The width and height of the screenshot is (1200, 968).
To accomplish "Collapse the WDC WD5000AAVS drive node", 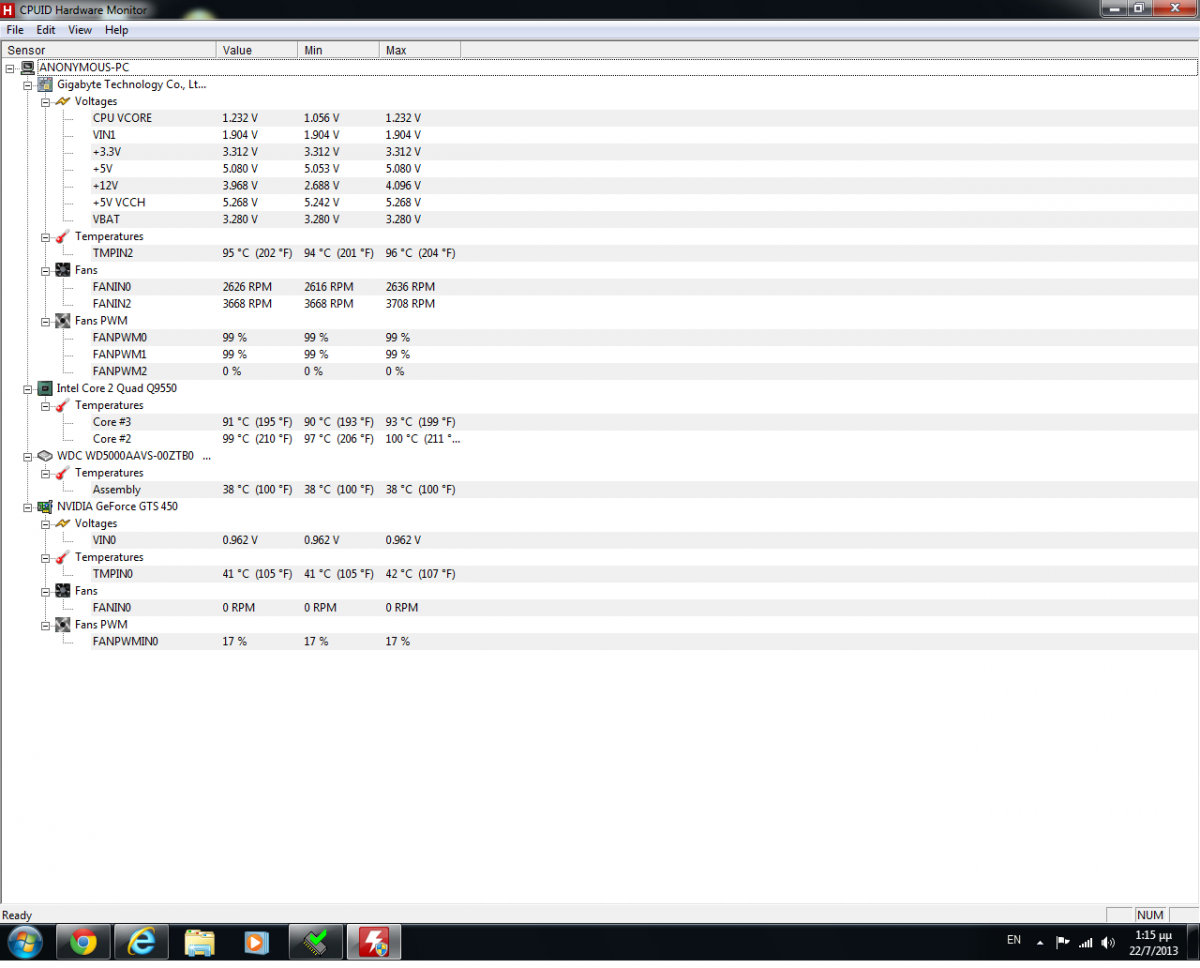I will pyautogui.click(x=27, y=456).
